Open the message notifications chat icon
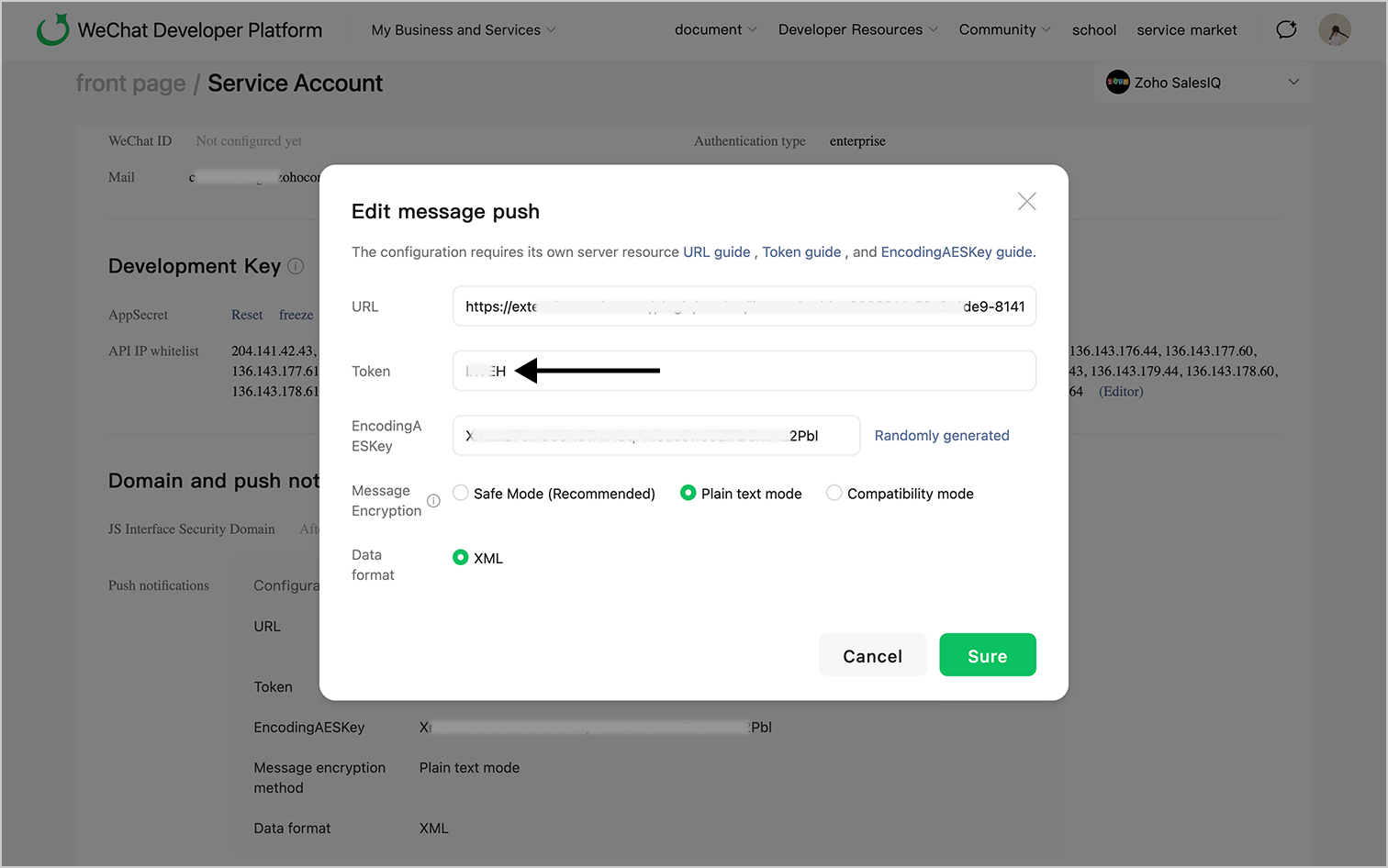 click(1286, 29)
